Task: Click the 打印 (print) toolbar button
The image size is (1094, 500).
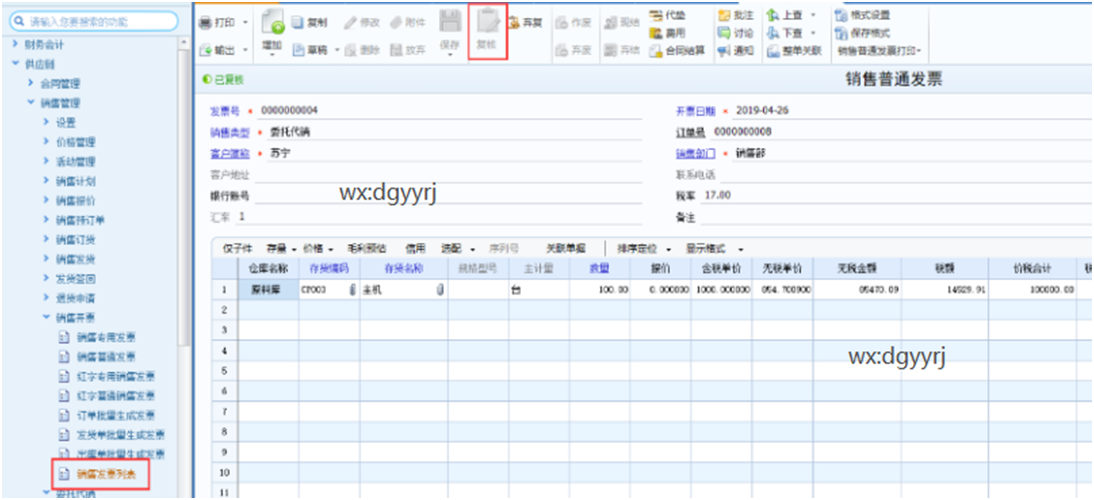Action: point(218,22)
